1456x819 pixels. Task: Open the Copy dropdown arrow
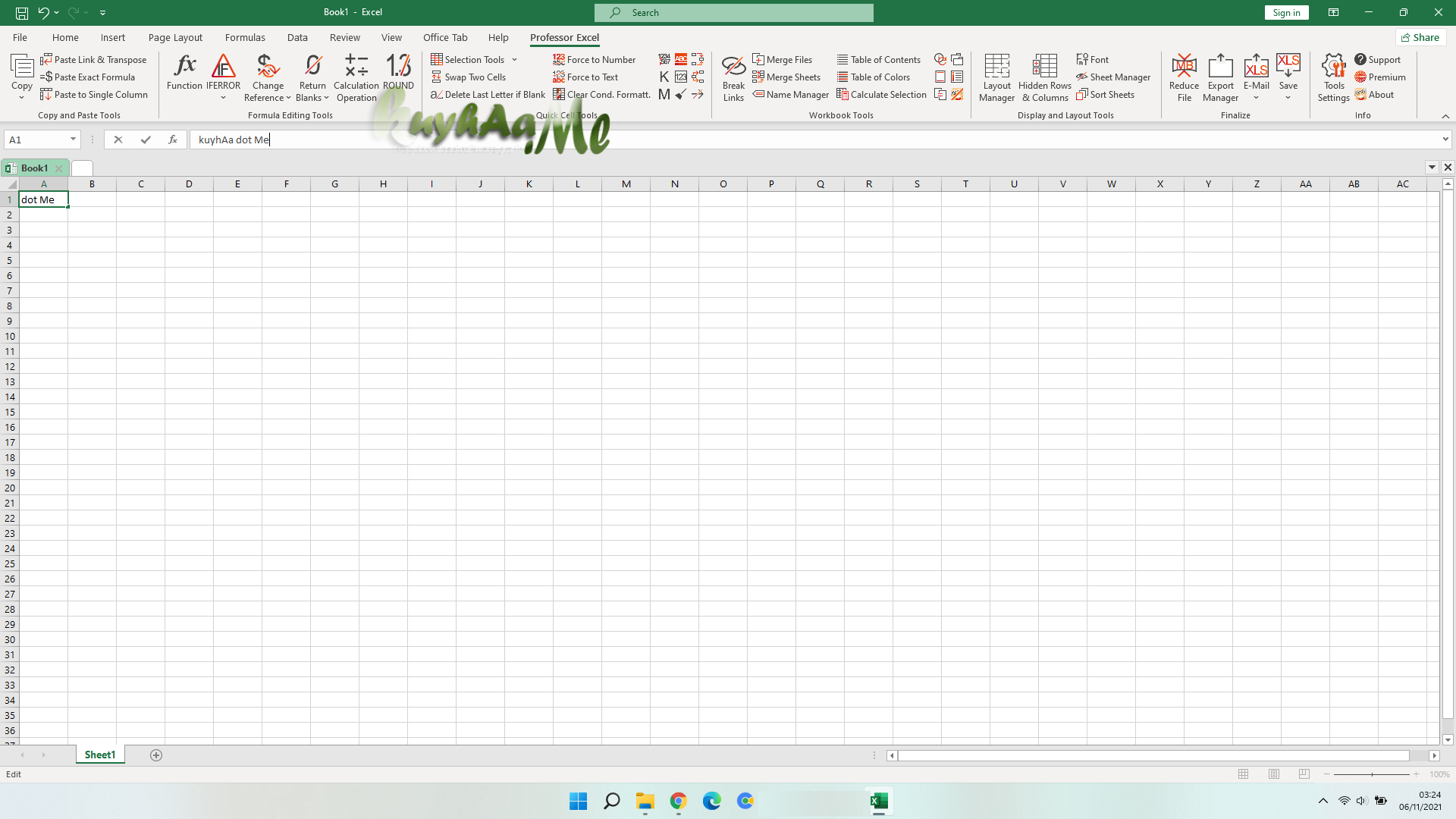click(x=21, y=98)
